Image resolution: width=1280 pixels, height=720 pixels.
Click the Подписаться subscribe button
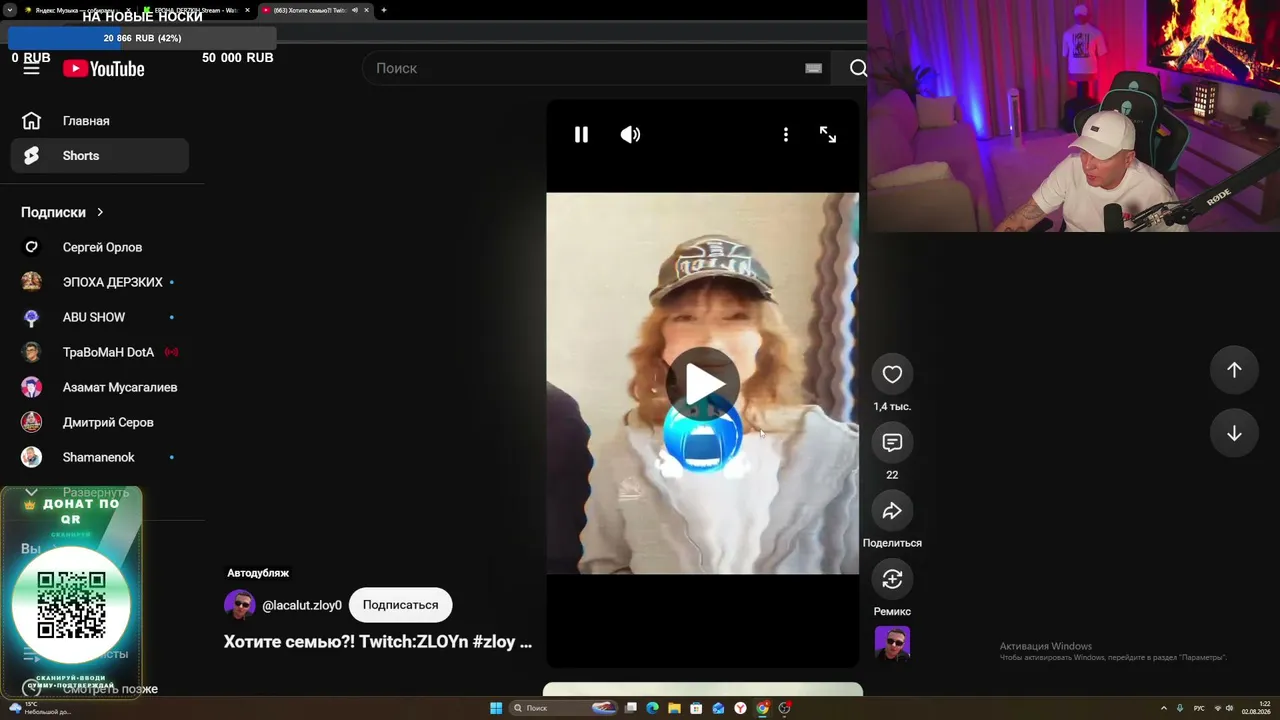[x=400, y=605]
